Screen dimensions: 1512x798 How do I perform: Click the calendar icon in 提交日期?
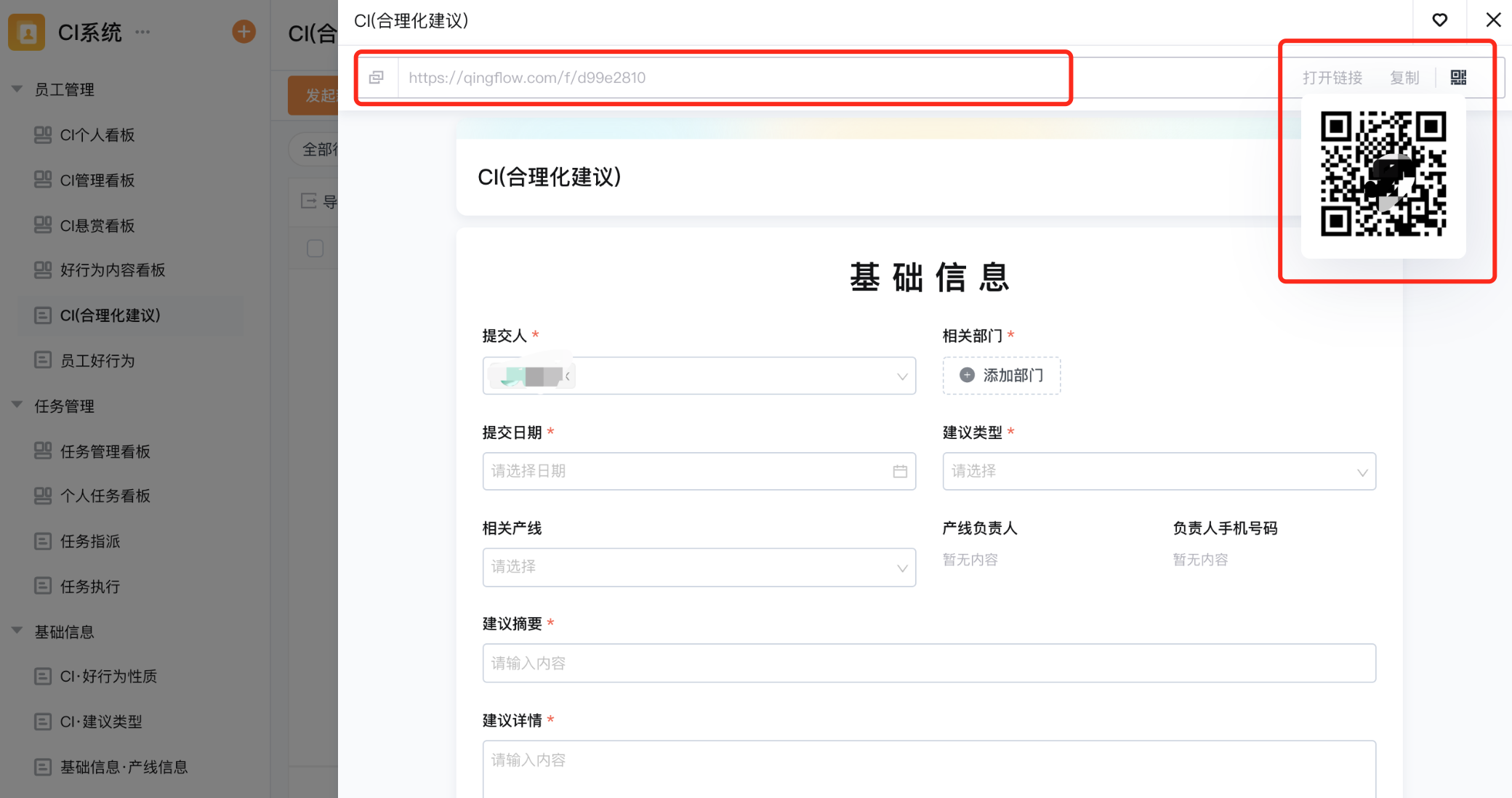click(900, 472)
